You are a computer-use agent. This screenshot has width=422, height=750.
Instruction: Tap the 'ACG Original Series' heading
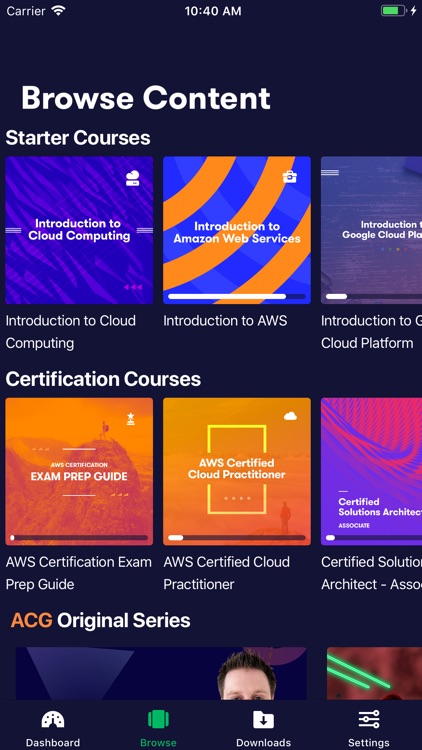pos(100,620)
